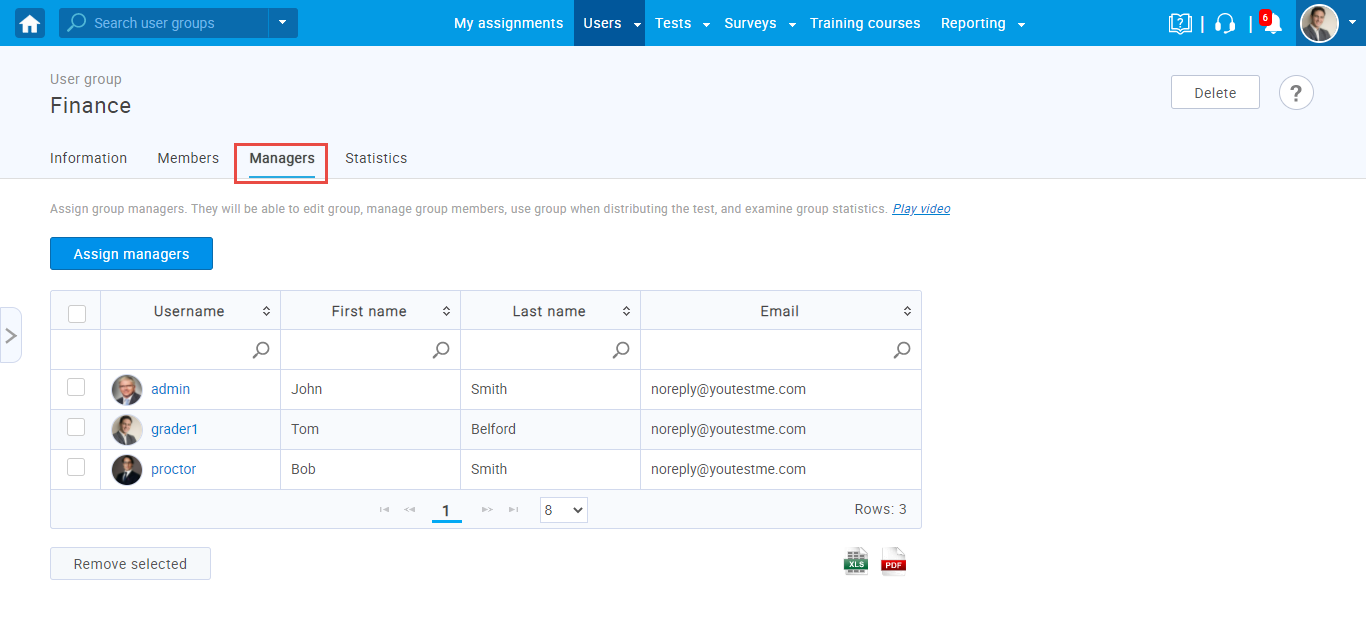Click the home icon in top bar
Screen dimensions: 1366x625
[x=30, y=23]
